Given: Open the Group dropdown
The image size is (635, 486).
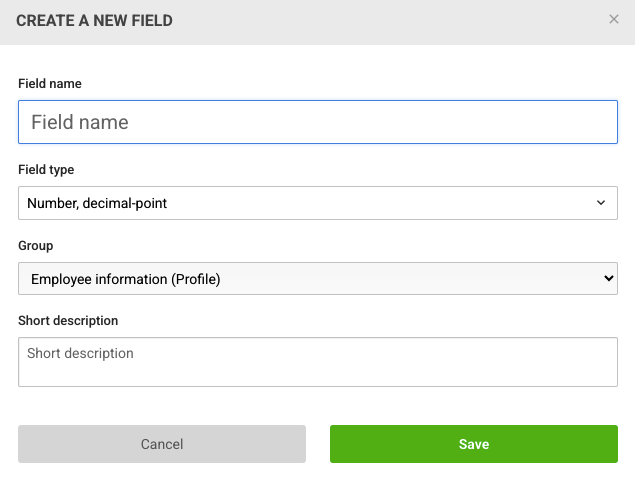Looking at the screenshot, I should (x=318, y=278).
